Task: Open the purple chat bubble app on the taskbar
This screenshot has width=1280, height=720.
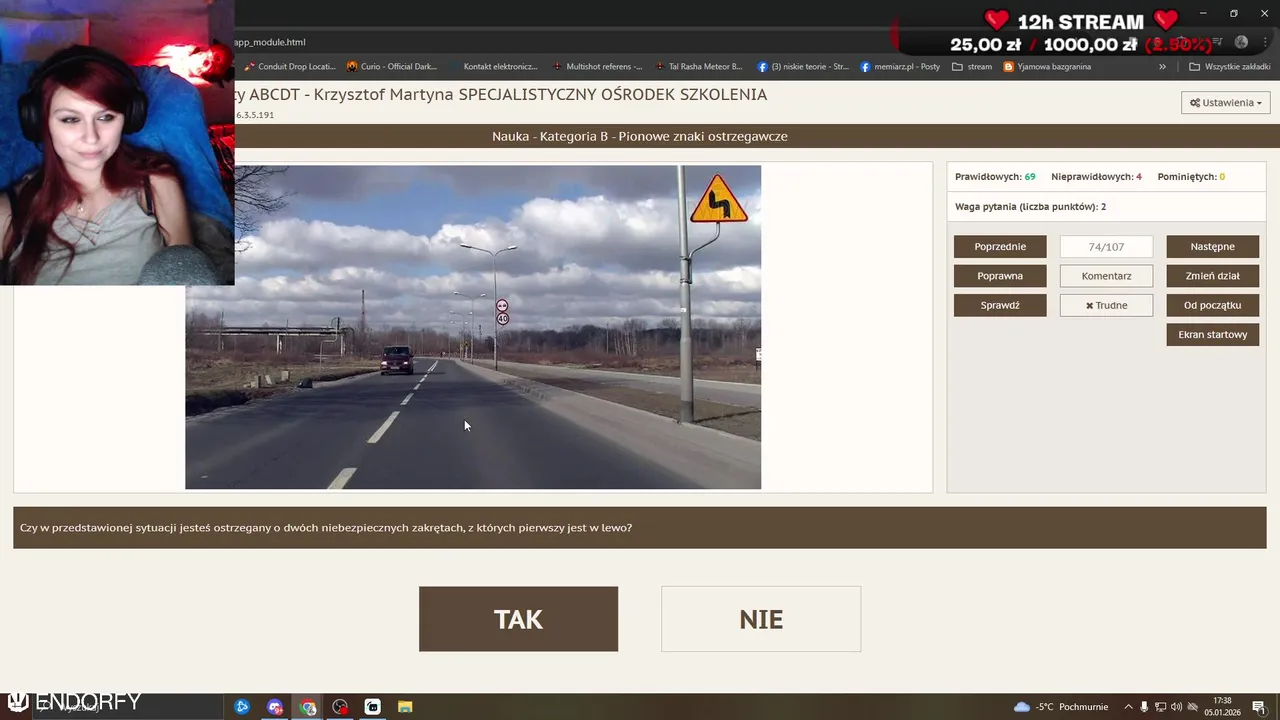Action: (x=275, y=707)
